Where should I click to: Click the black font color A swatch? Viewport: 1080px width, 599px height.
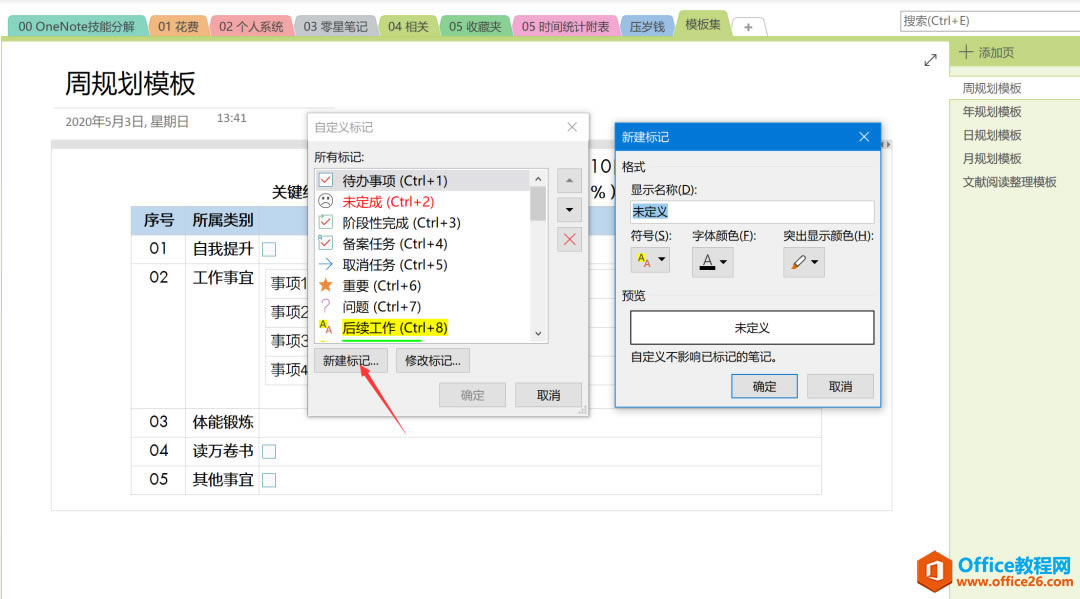[708, 262]
